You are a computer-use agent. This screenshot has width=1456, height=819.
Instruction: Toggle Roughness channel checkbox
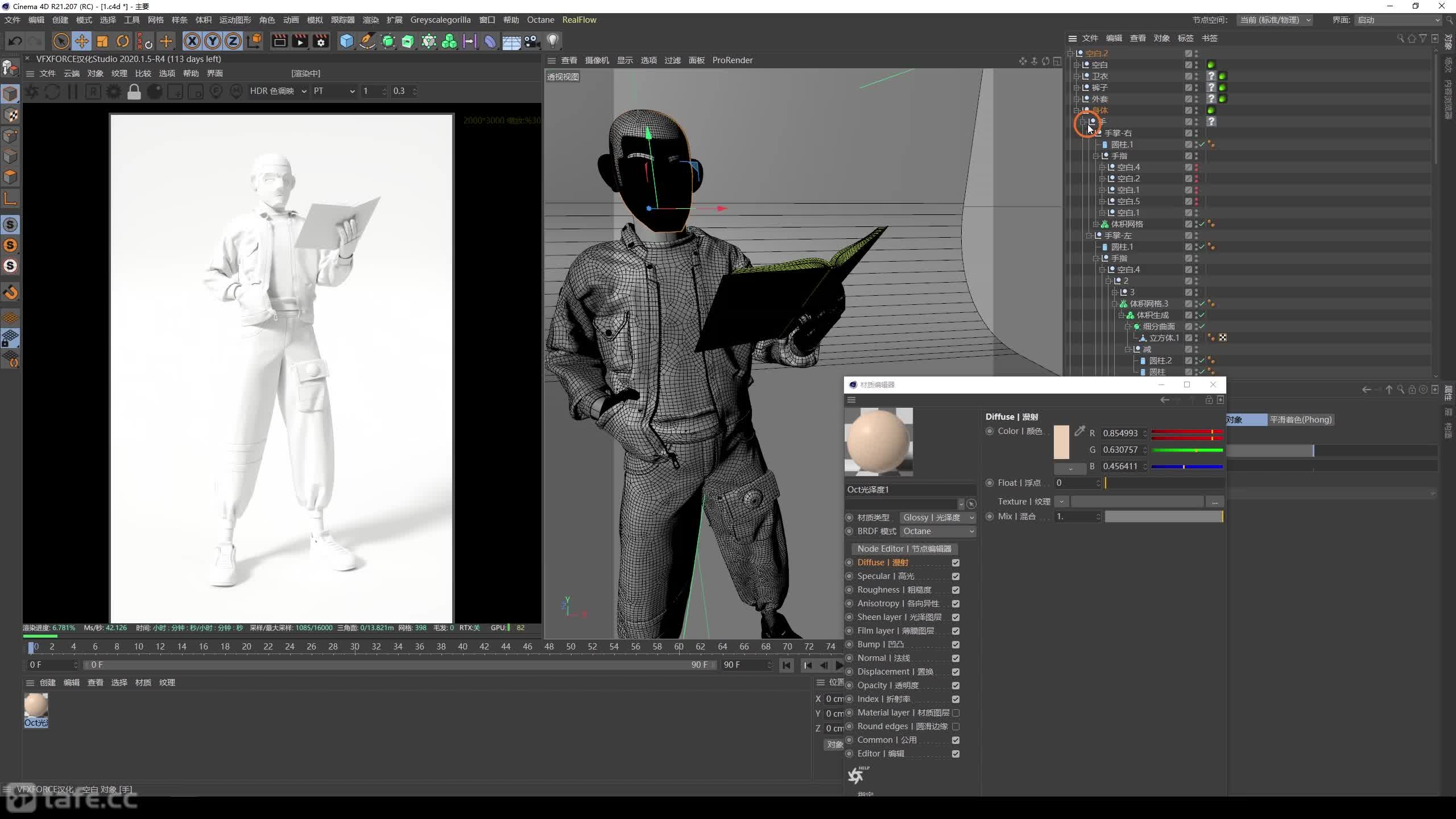point(955,590)
